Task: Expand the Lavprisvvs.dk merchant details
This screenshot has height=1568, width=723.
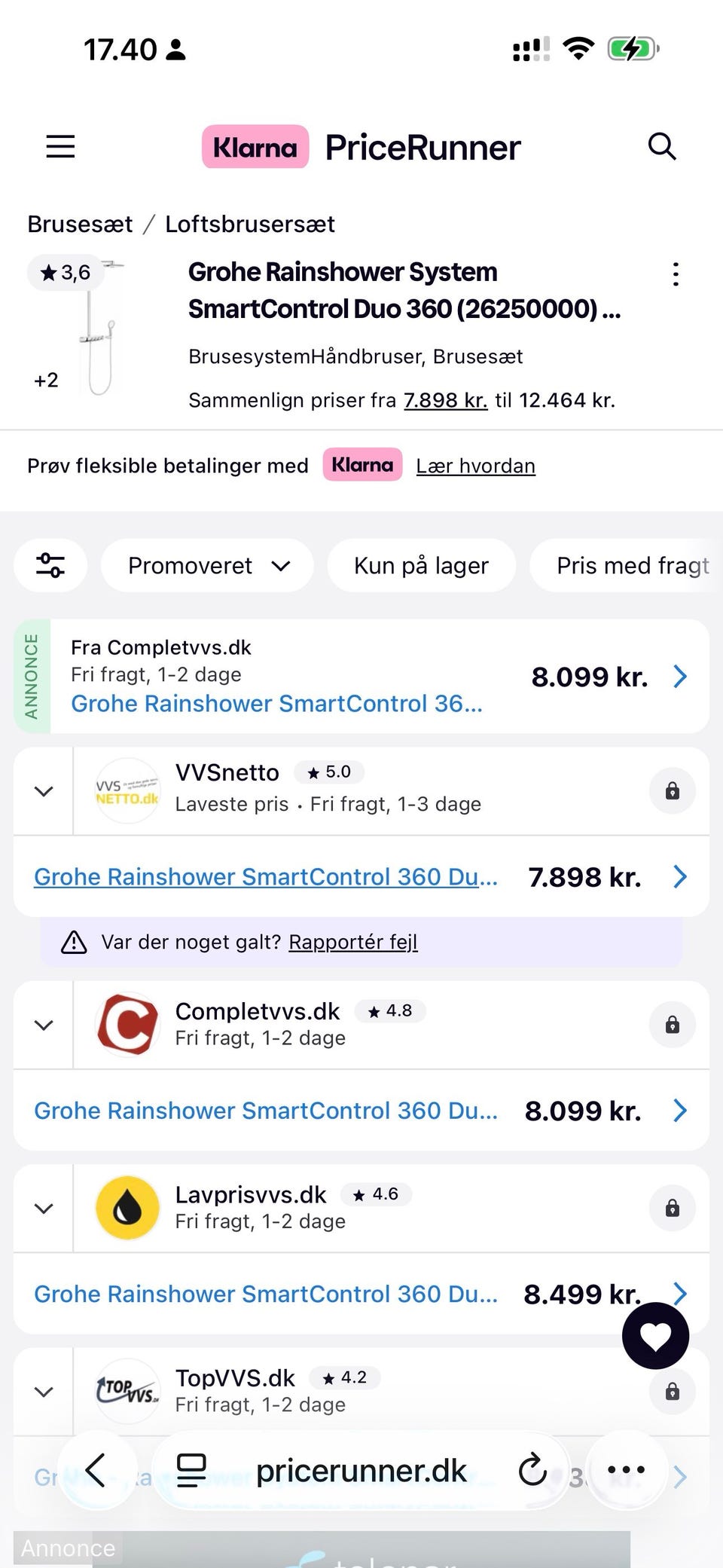Action: (x=44, y=1209)
